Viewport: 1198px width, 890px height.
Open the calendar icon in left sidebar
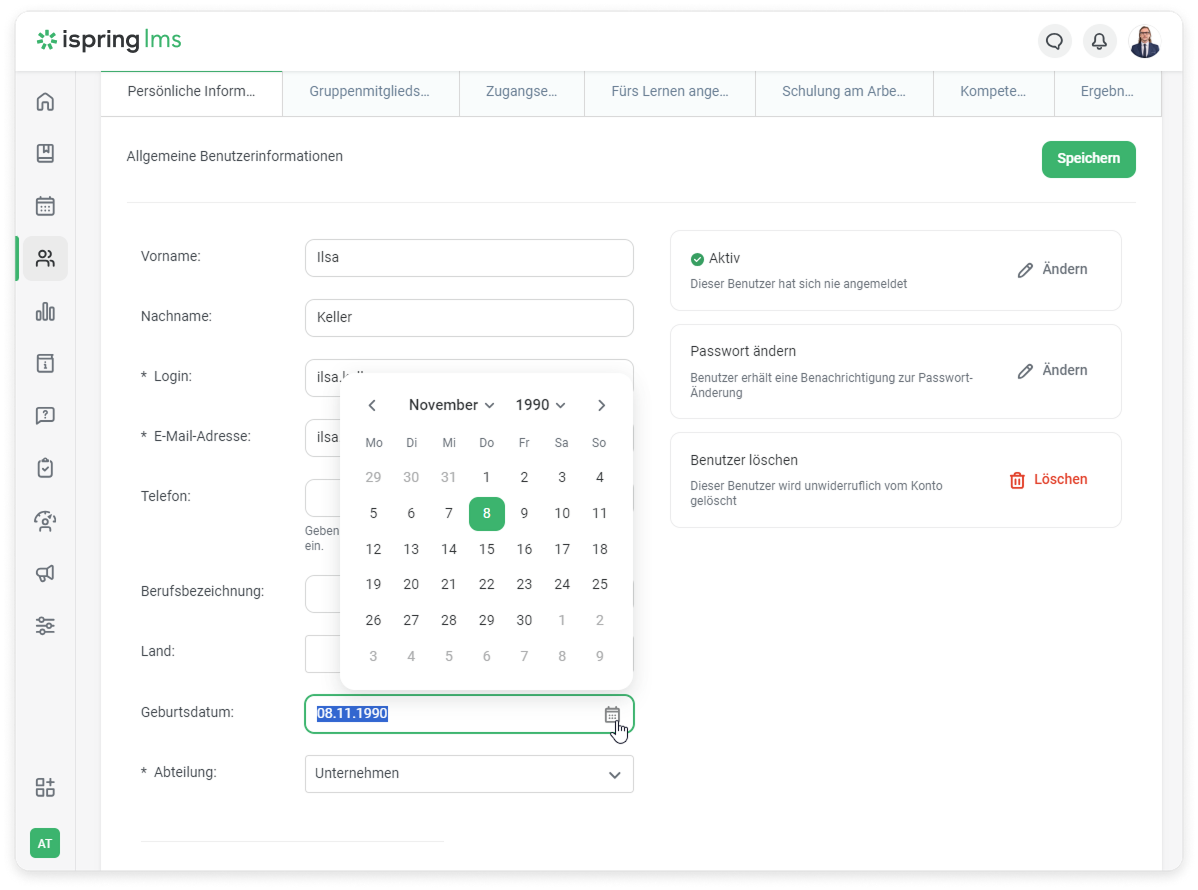(x=45, y=206)
